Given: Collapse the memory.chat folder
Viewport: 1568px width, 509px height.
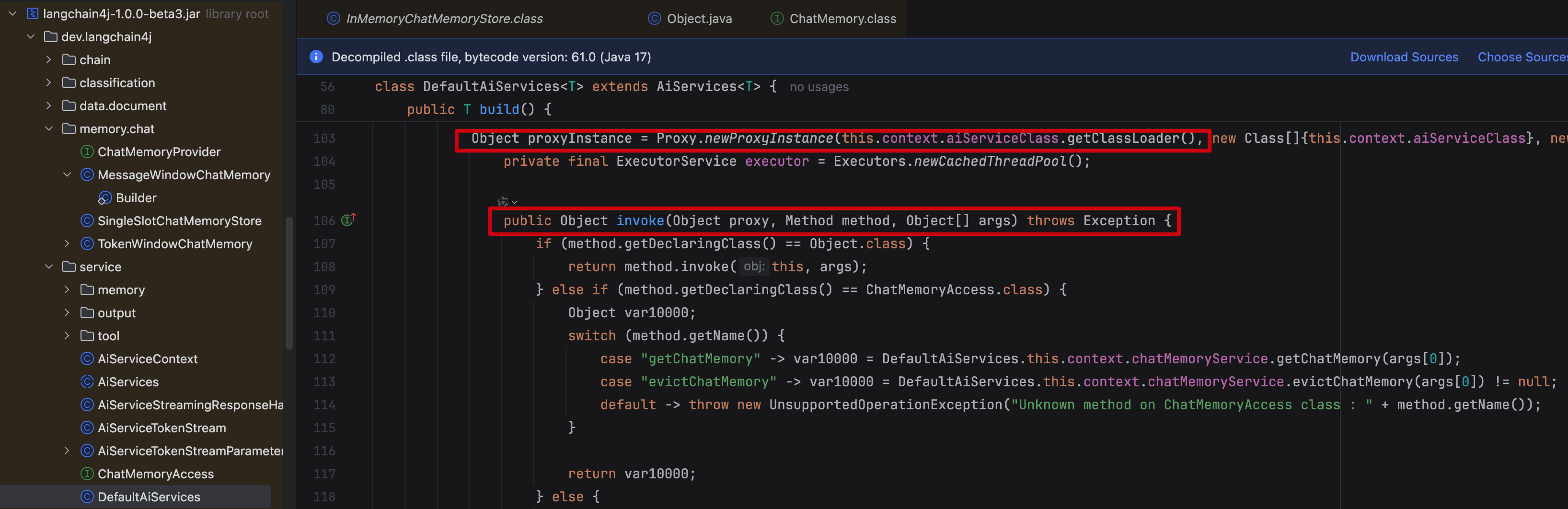Looking at the screenshot, I should [x=49, y=129].
